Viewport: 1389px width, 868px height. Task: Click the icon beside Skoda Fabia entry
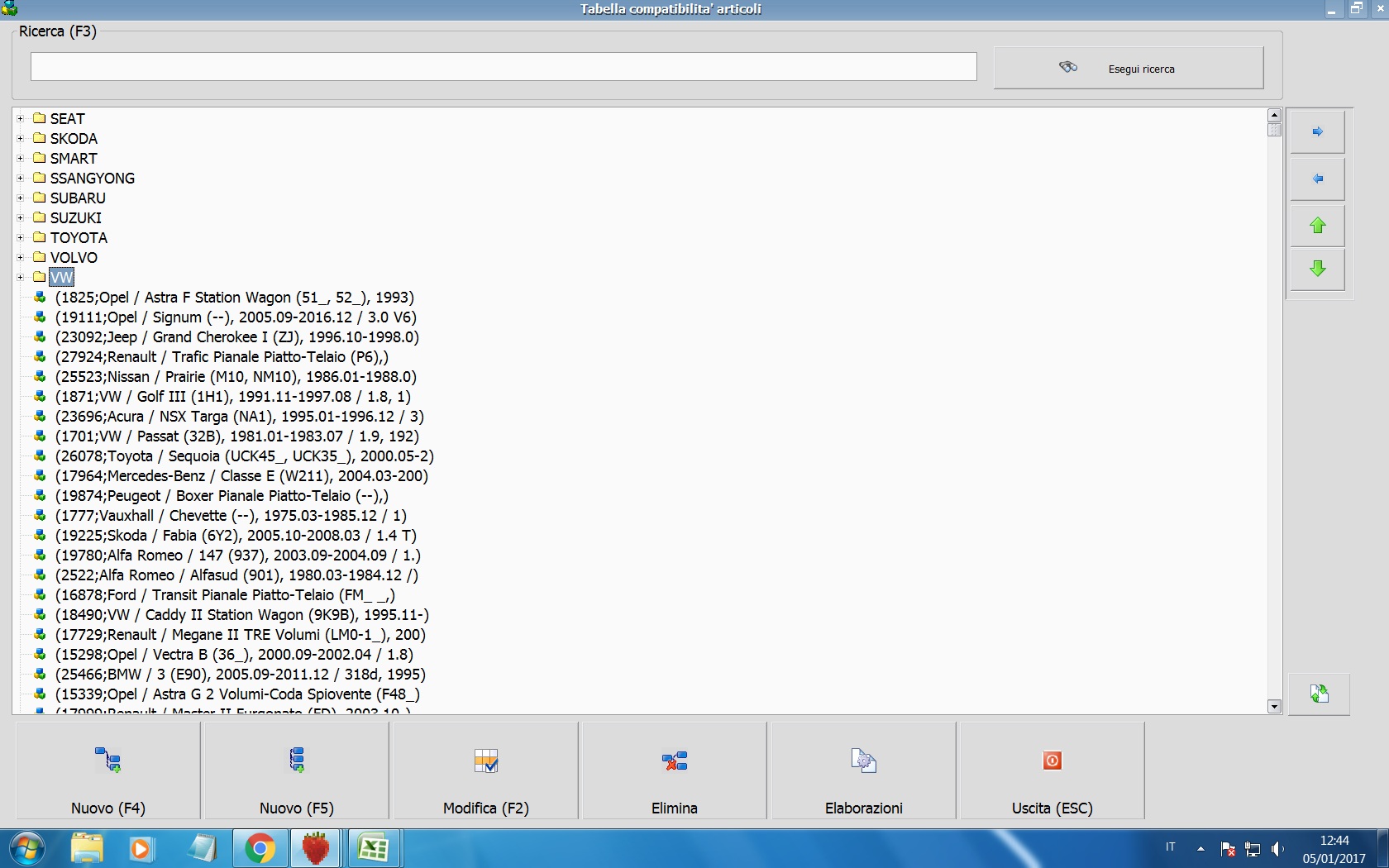40,535
